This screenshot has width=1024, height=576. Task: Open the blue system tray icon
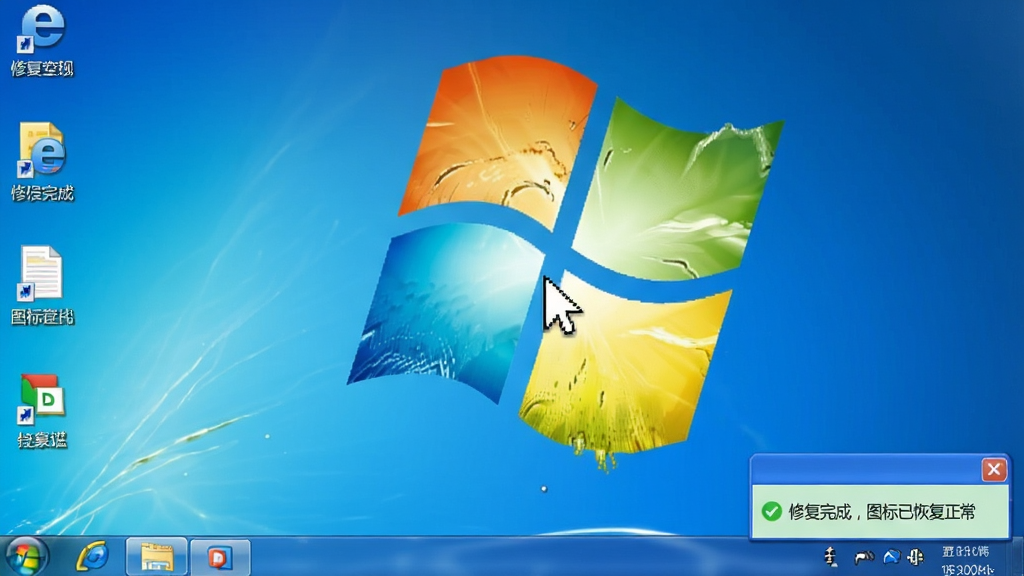click(x=891, y=557)
